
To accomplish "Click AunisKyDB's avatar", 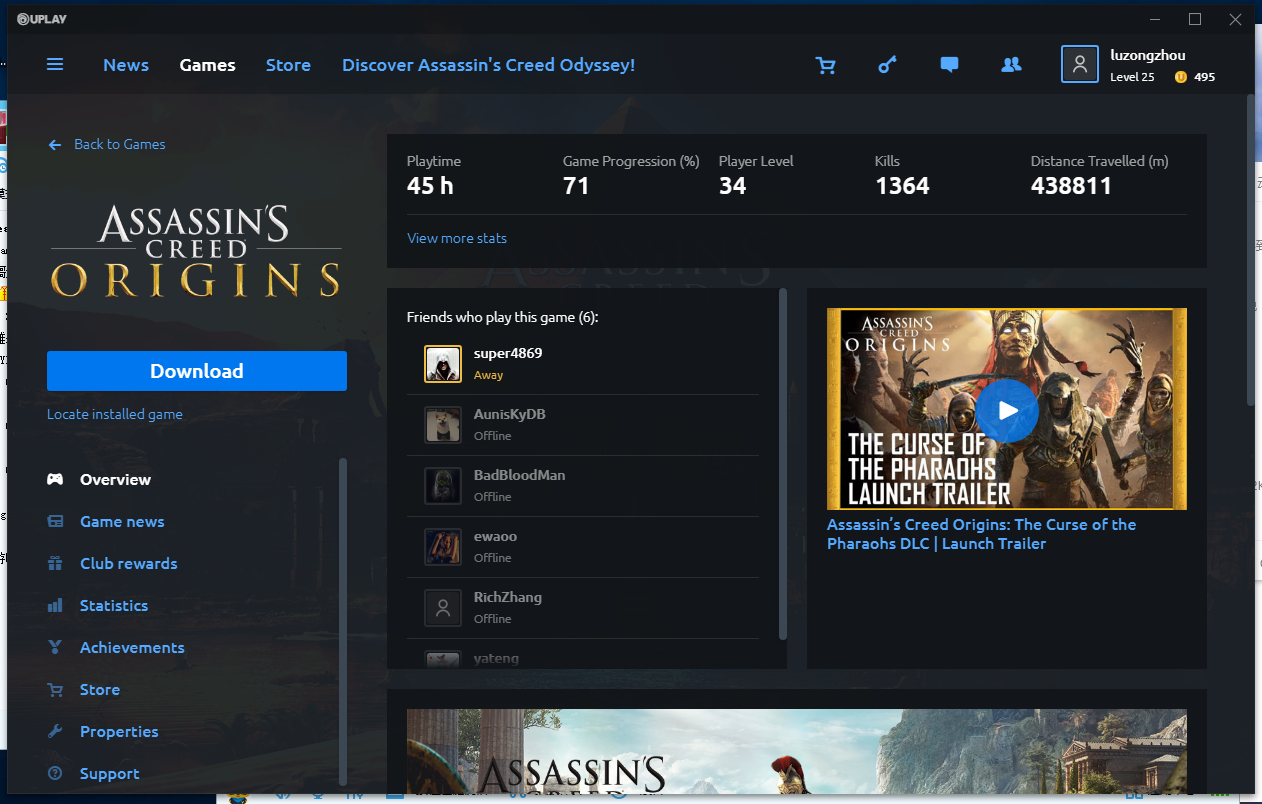I will [x=443, y=425].
